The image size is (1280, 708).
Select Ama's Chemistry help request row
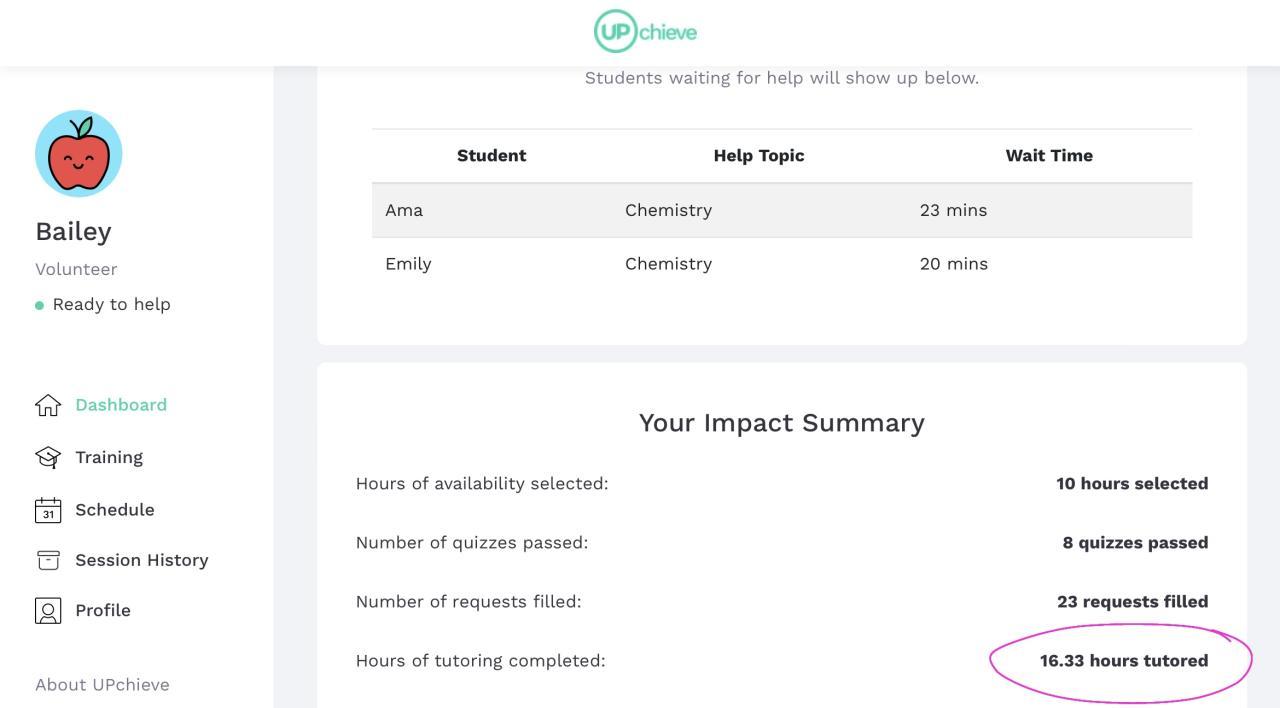[781, 210]
